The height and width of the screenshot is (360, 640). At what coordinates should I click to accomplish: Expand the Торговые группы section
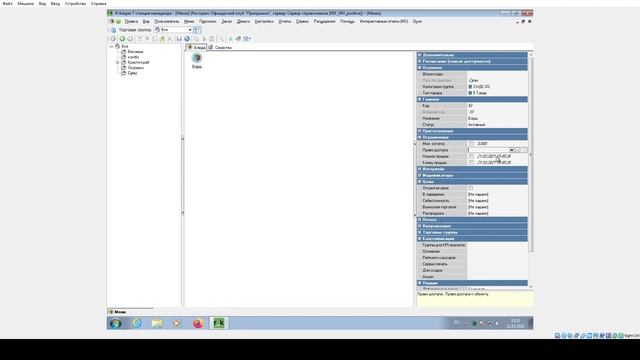coord(419,232)
